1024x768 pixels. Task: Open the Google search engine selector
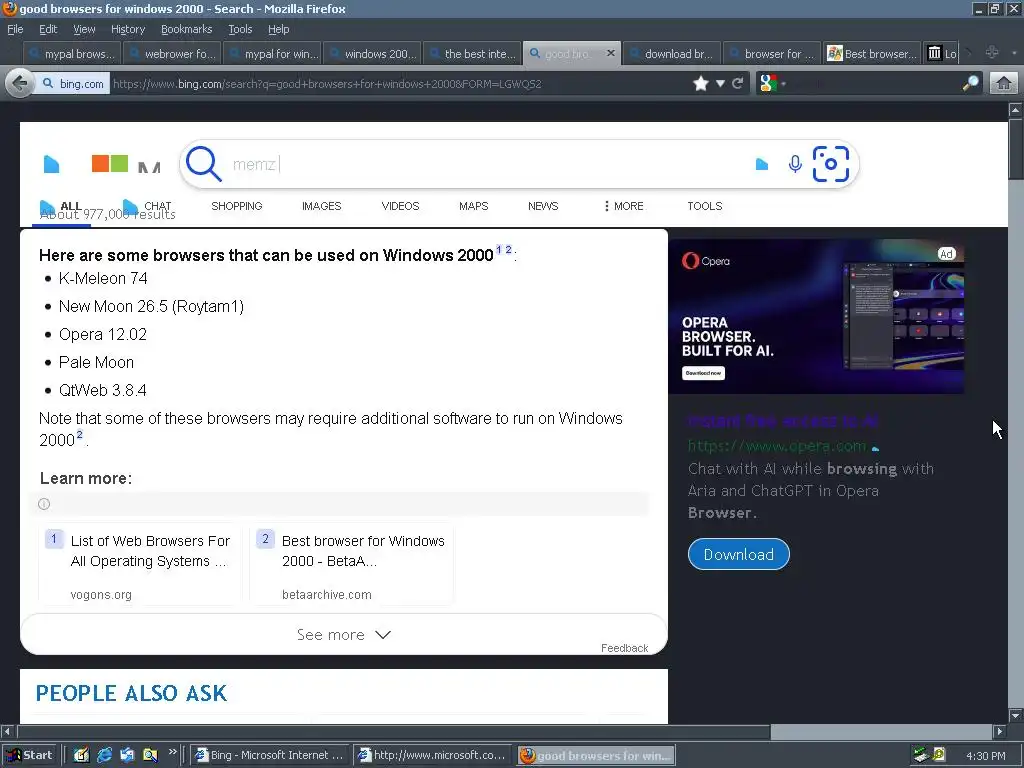pyautogui.click(x=772, y=84)
